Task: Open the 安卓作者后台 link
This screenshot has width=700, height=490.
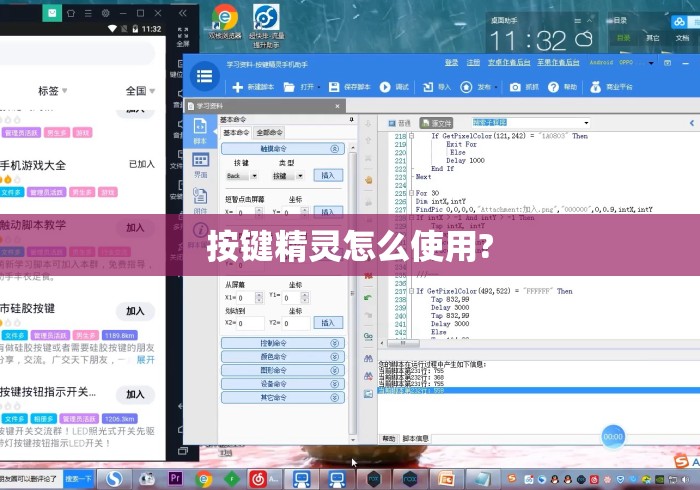Action: pyautogui.click(x=509, y=62)
